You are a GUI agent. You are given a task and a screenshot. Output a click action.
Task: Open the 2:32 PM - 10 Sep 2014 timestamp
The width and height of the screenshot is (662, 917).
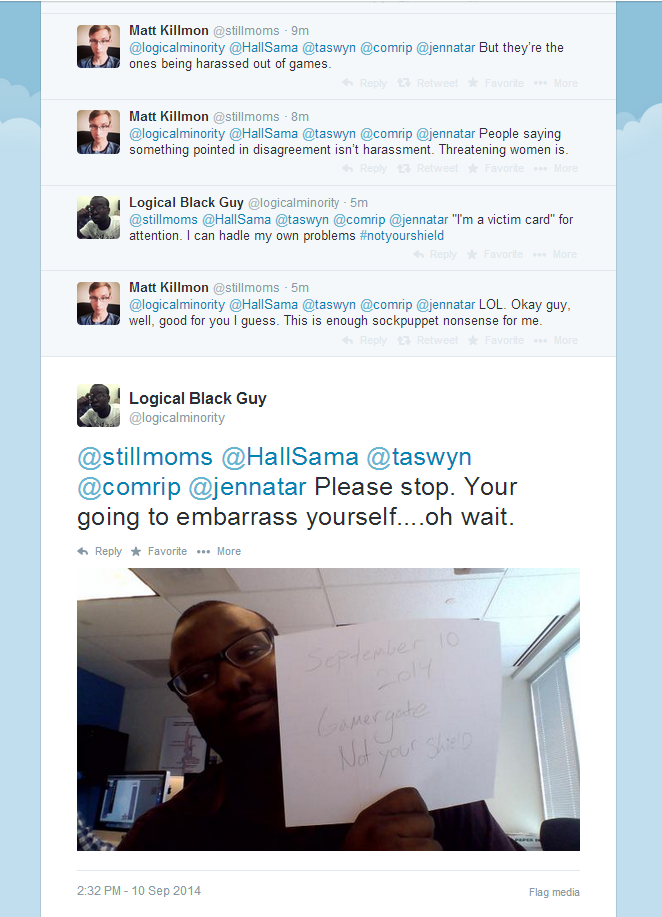point(139,891)
